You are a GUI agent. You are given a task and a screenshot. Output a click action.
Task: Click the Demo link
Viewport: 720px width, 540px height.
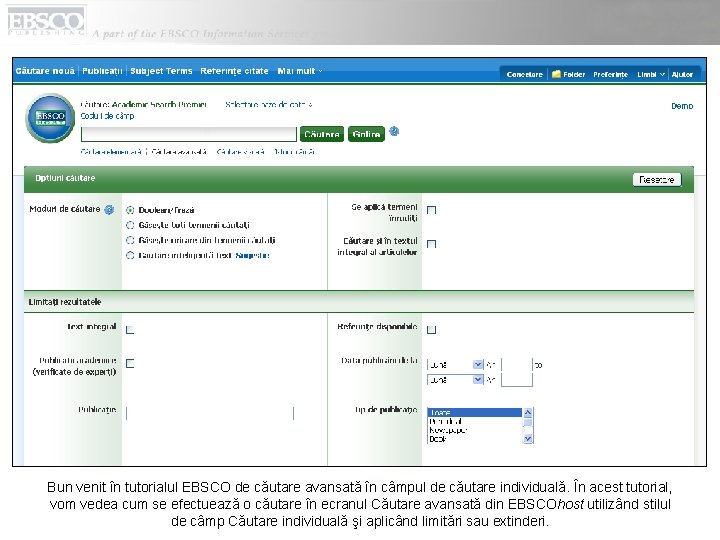(x=682, y=106)
